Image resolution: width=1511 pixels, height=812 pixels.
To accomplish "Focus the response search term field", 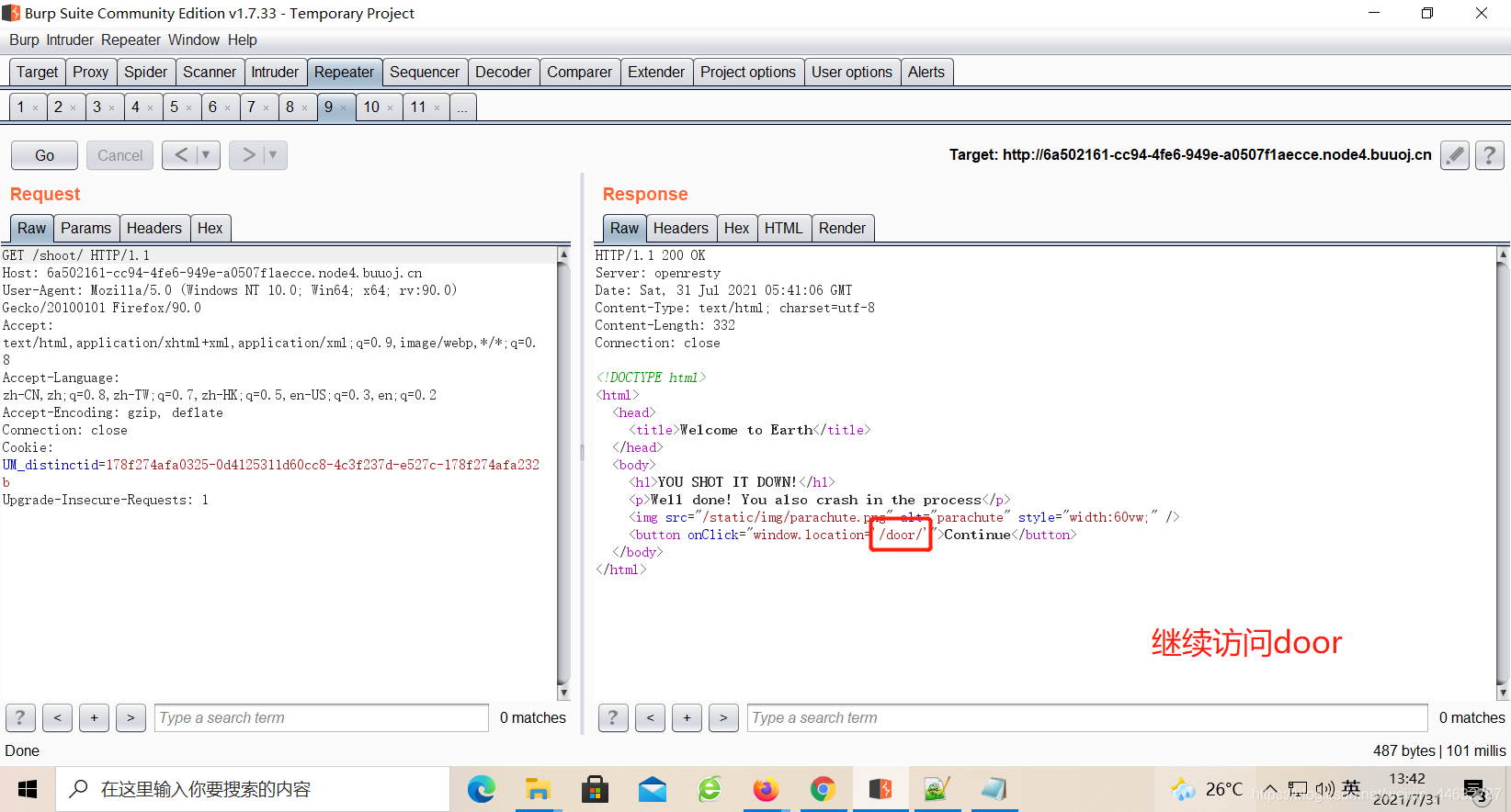I will (1088, 717).
